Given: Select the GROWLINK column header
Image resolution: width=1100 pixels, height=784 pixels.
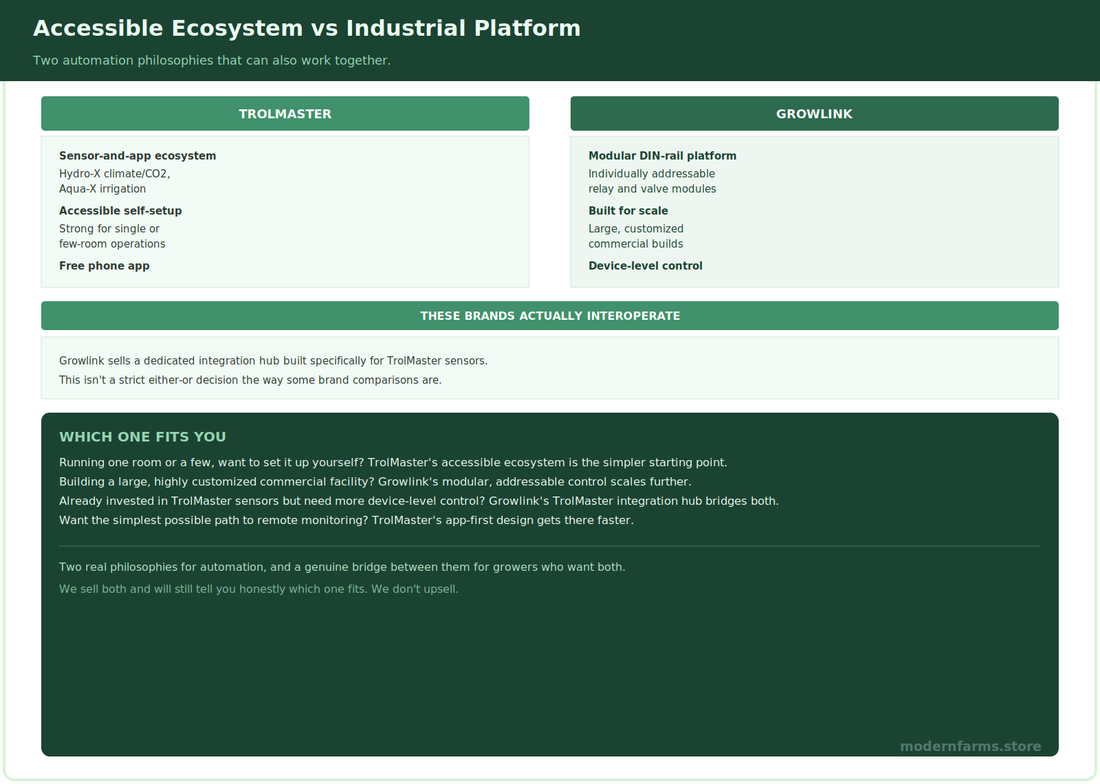Looking at the screenshot, I should point(814,114).
